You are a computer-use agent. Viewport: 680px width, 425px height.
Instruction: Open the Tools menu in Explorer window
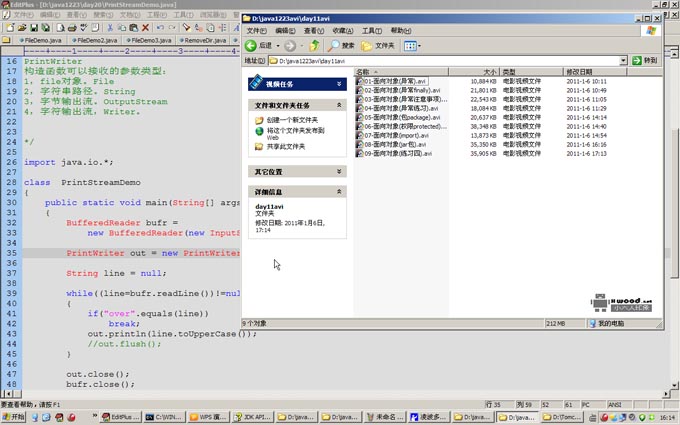coord(372,30)
